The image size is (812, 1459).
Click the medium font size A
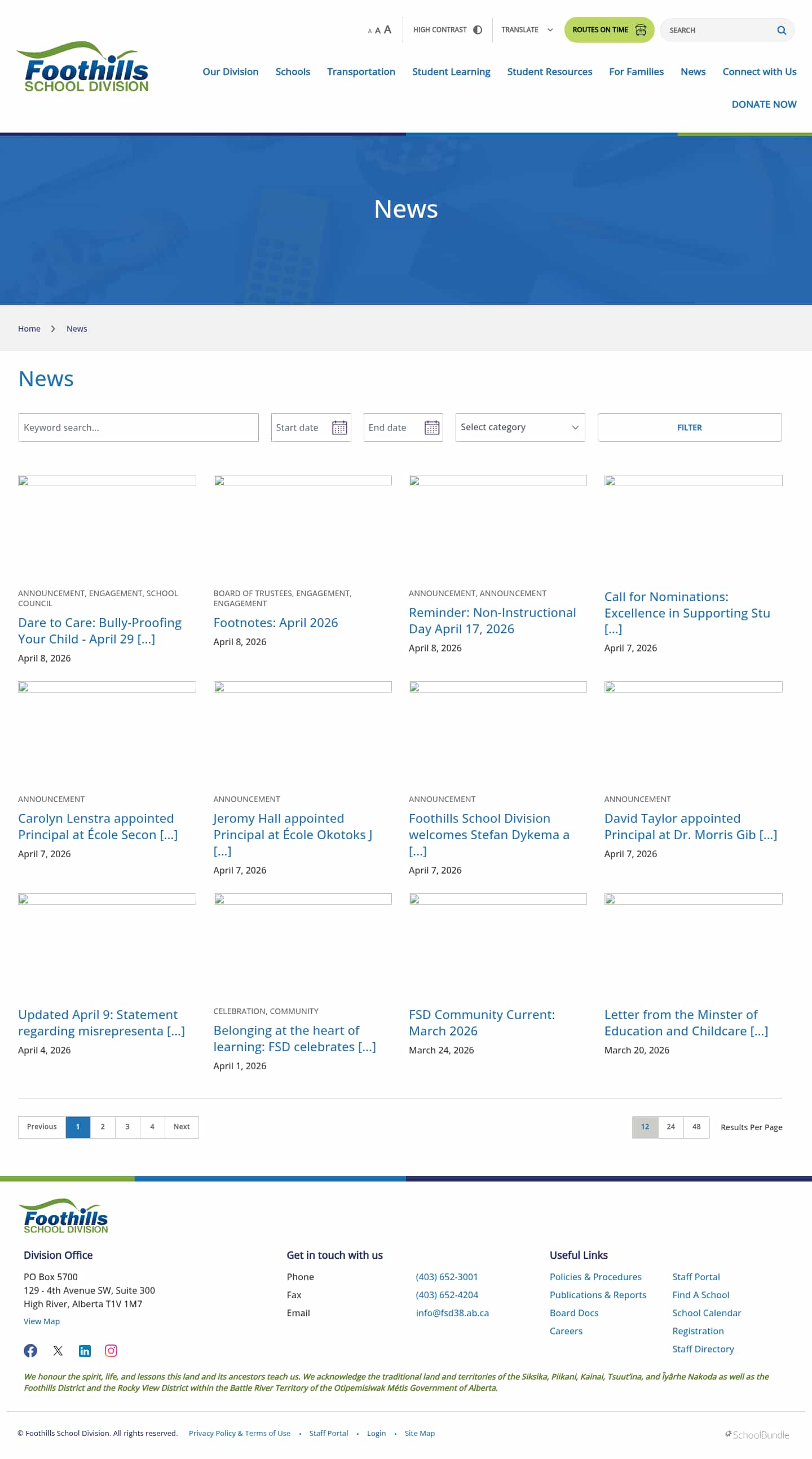(378, 30)
